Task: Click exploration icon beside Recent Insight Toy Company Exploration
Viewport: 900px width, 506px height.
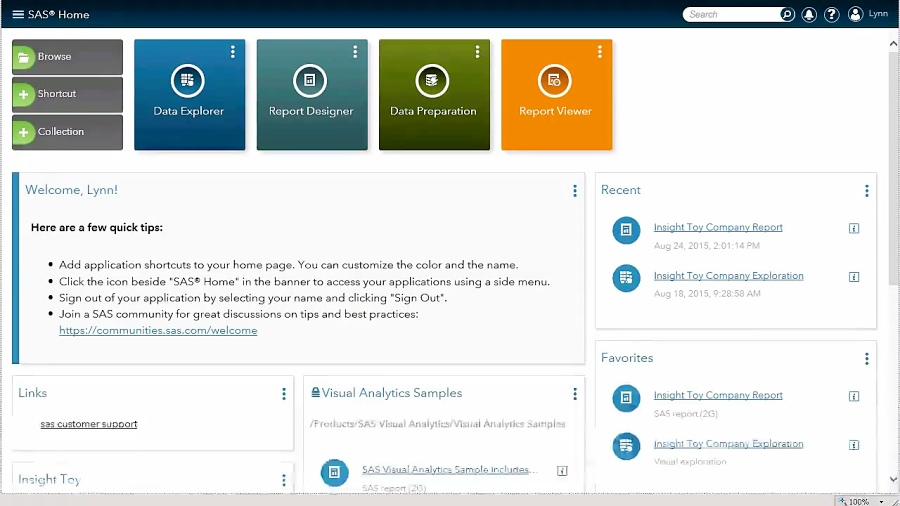Action: pos(626,278)
